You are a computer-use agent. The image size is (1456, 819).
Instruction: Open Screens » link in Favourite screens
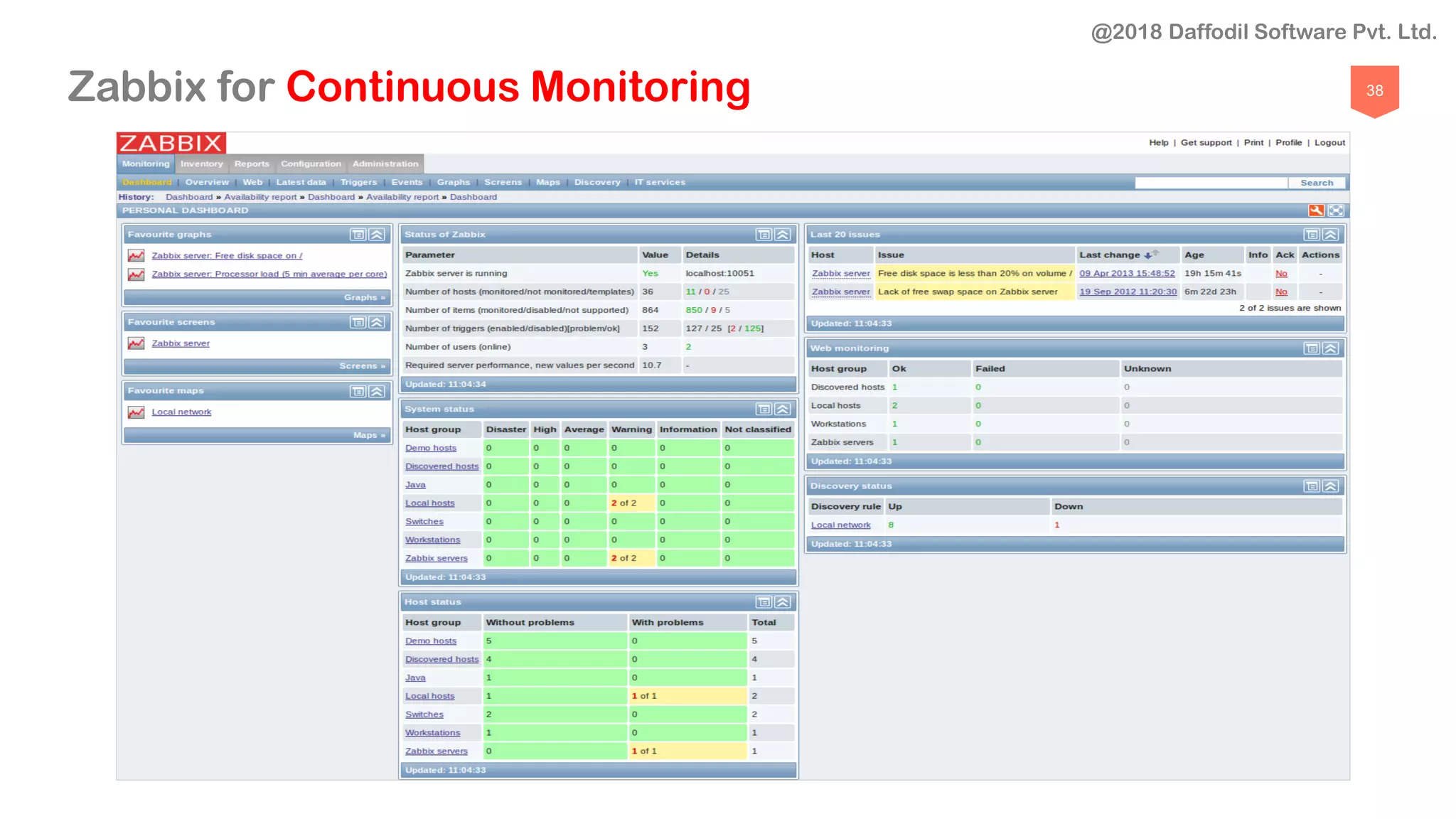[362, 367]
